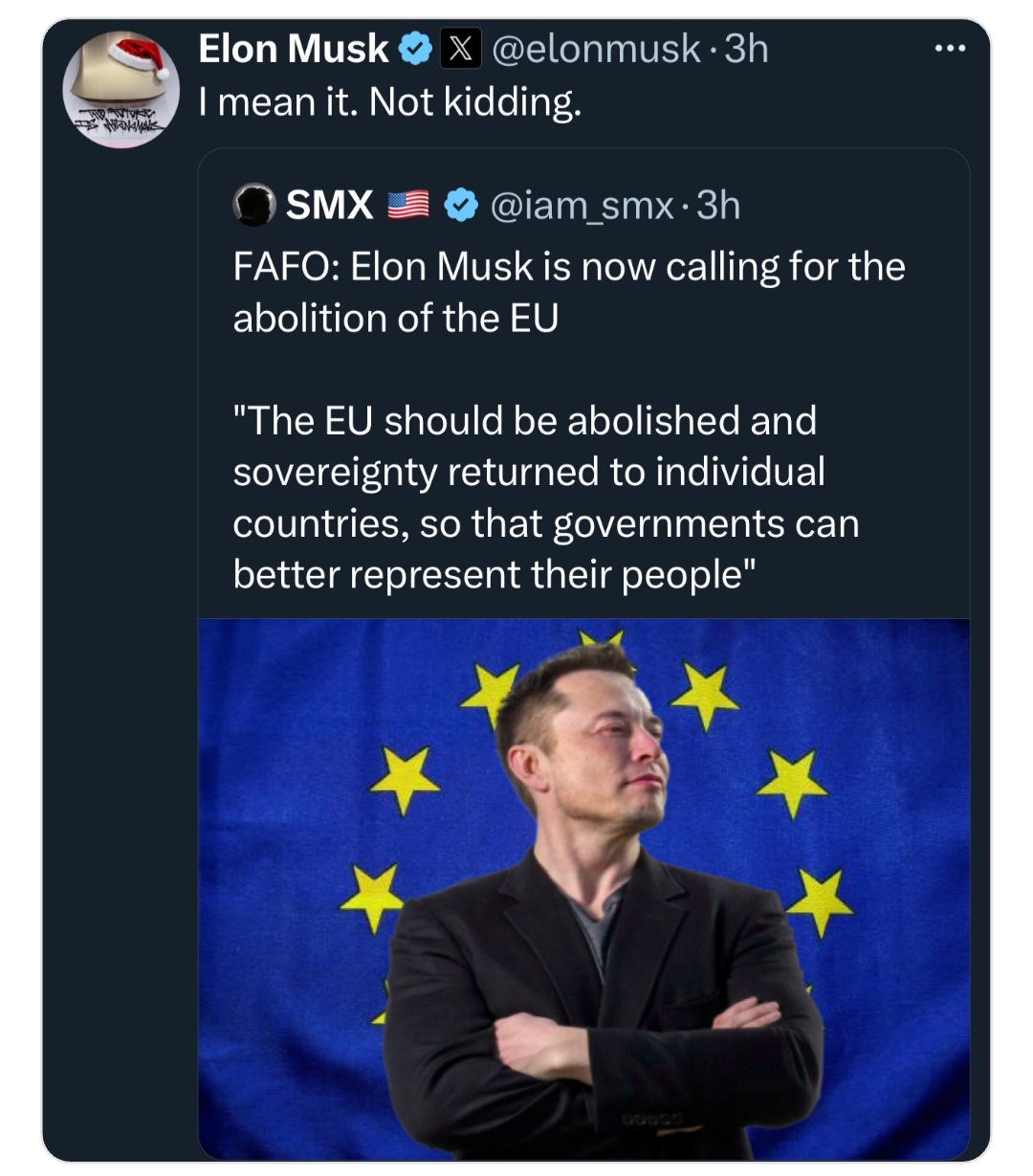Click the "I mean it. Not kidding." text

click(x=389, y=101)
